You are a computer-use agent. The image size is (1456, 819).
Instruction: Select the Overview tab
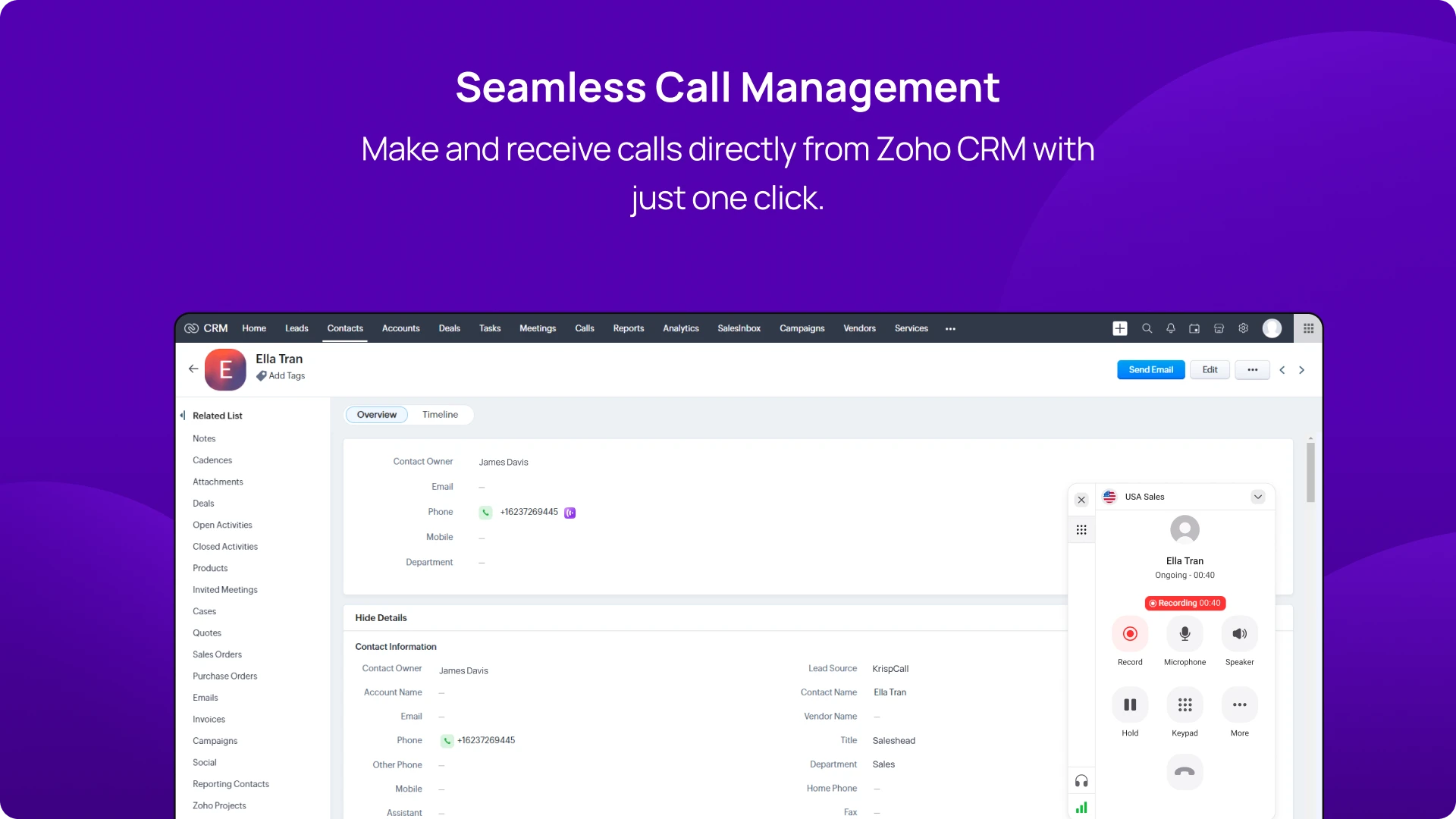(x=377, y=415)
